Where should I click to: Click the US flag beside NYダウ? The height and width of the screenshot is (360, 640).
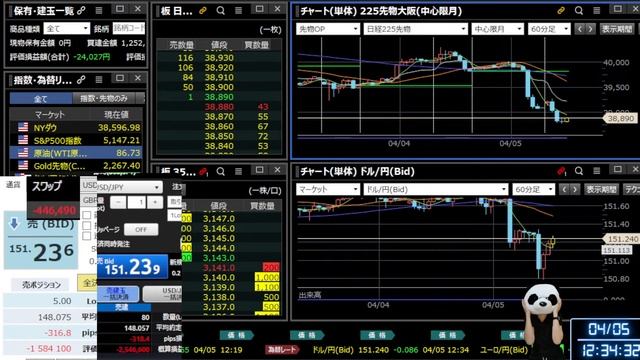tap(23, 127)
